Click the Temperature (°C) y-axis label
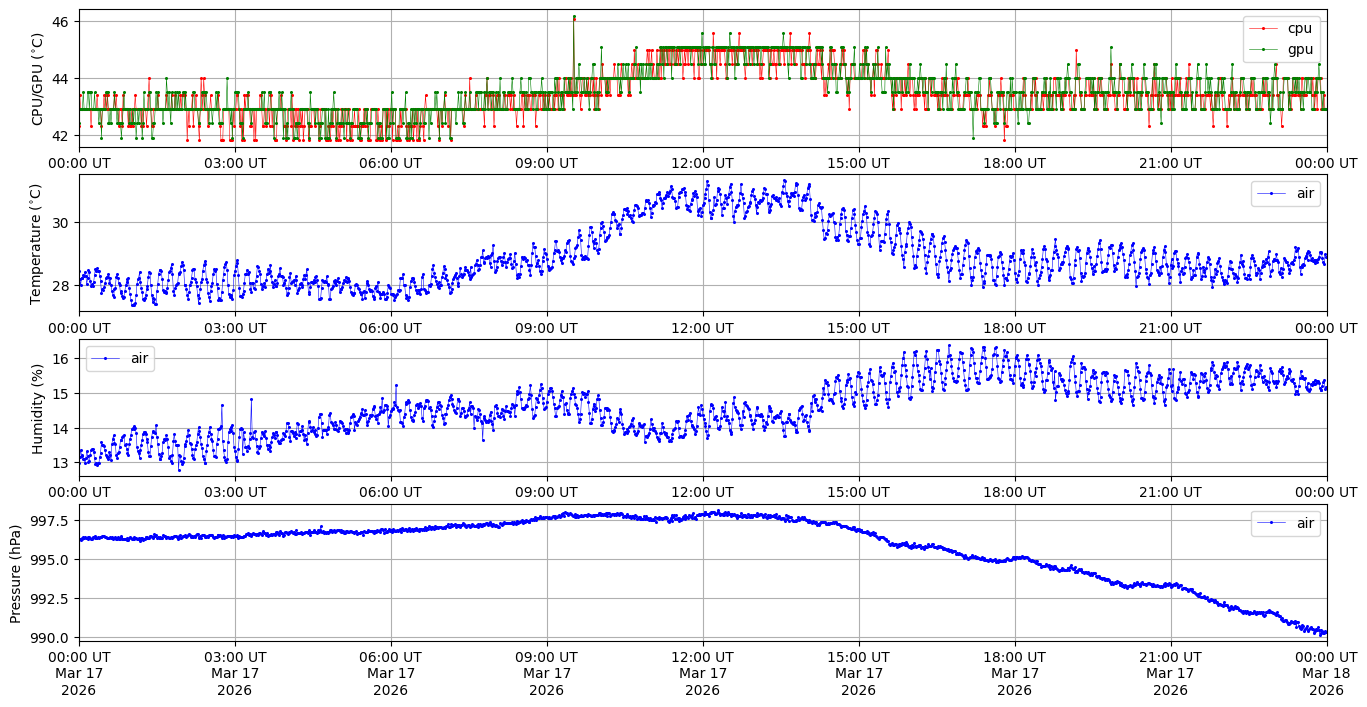Image resolution: width=1367 pixels, height=707 pixels. point(38,243)
